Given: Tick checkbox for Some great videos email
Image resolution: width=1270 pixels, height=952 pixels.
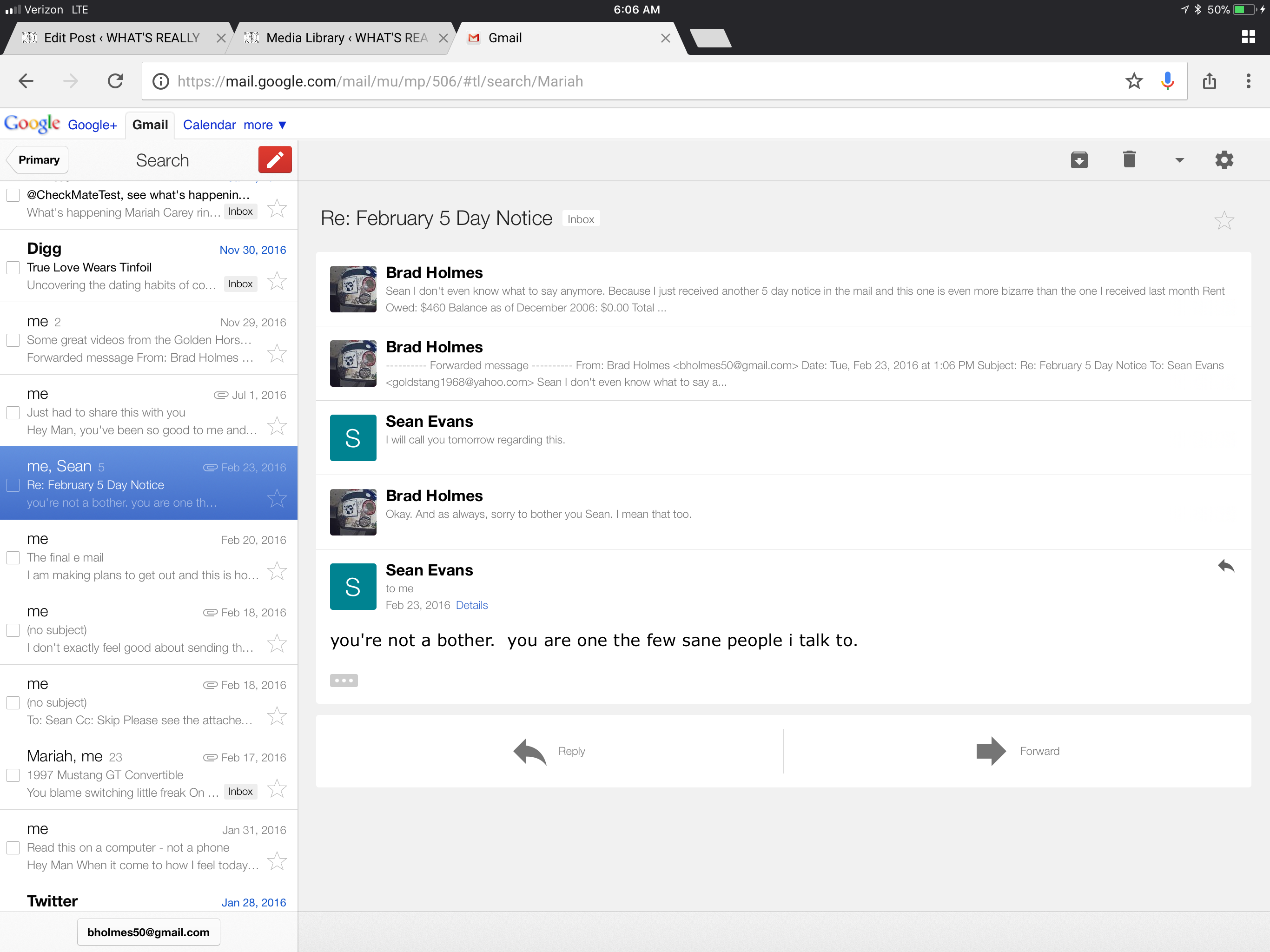Looking at the screenshot, I should (x=13, y=340).
